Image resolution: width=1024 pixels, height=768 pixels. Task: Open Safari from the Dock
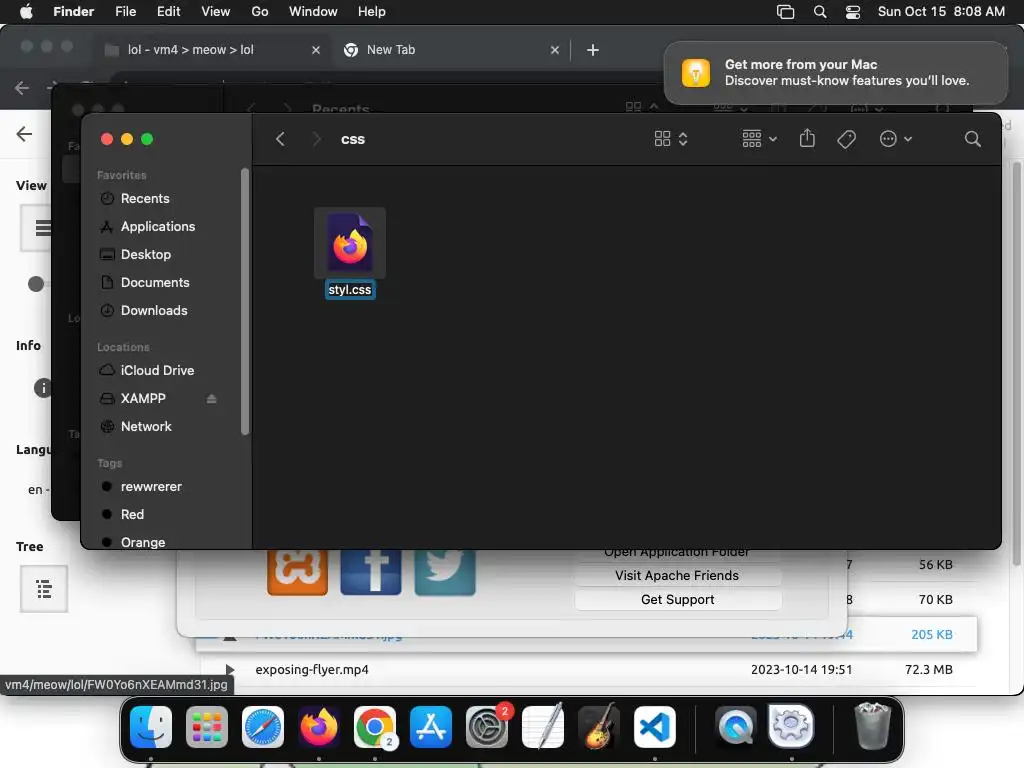coord(263,727)
